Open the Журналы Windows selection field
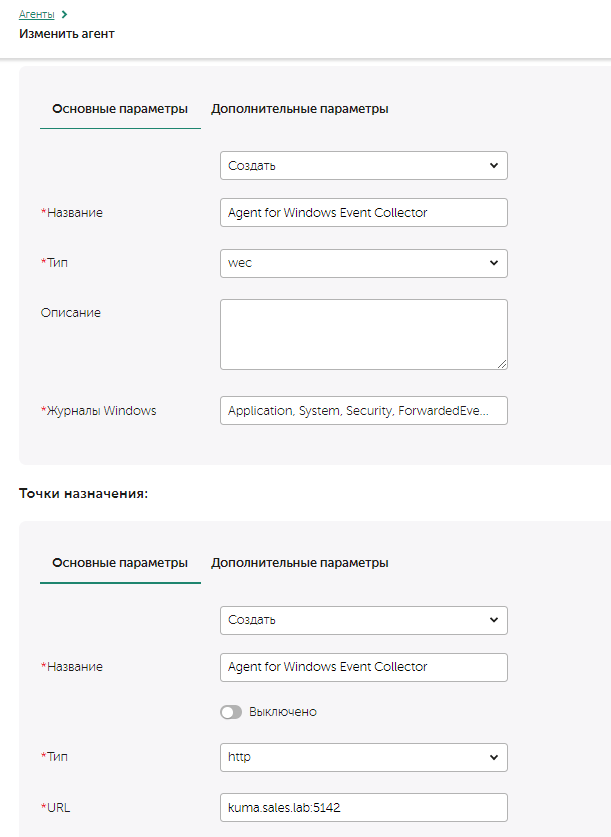The width and height of the screenshot is (611, 837). [363, 411]
